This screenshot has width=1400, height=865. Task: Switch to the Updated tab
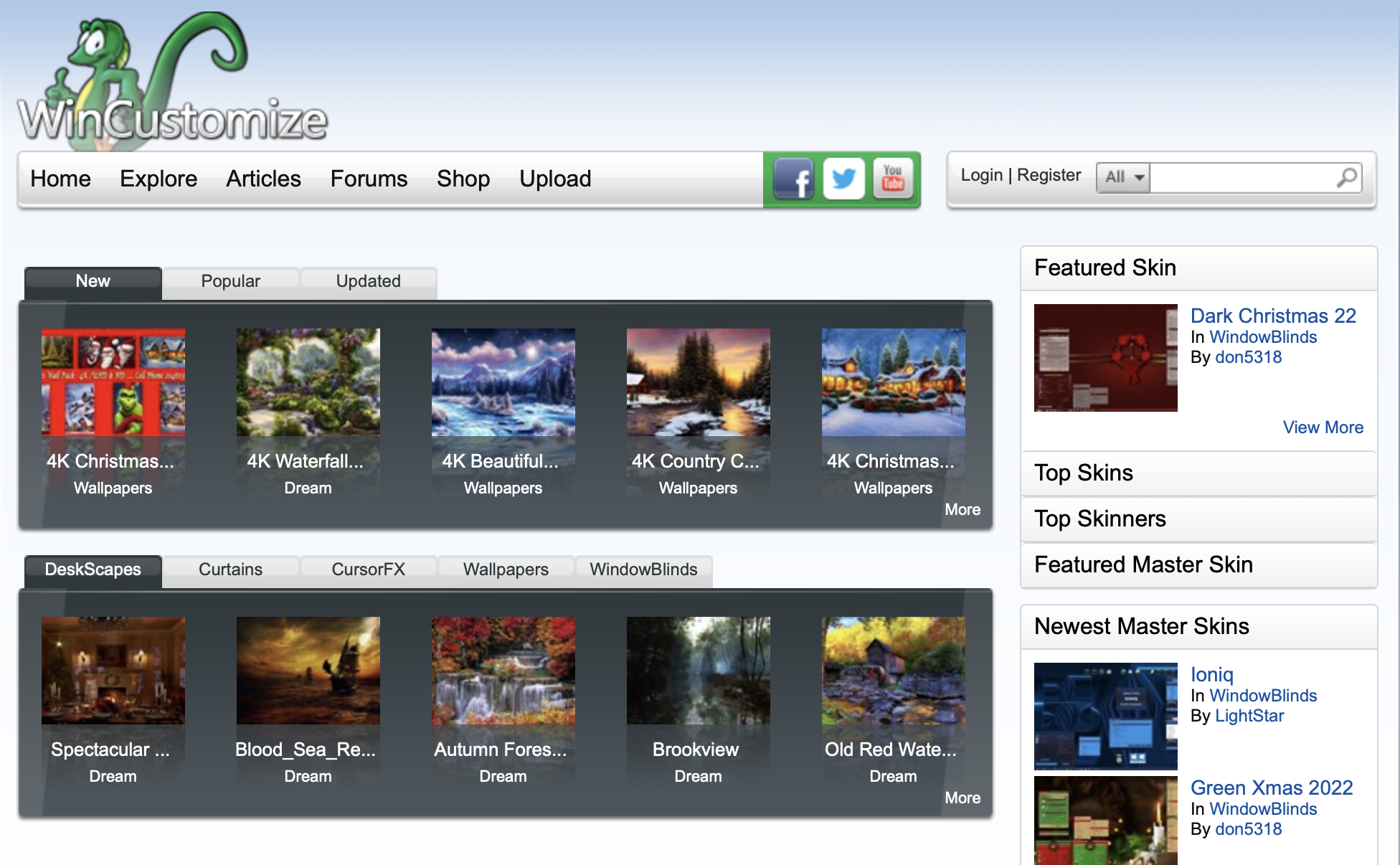point(368,282)
